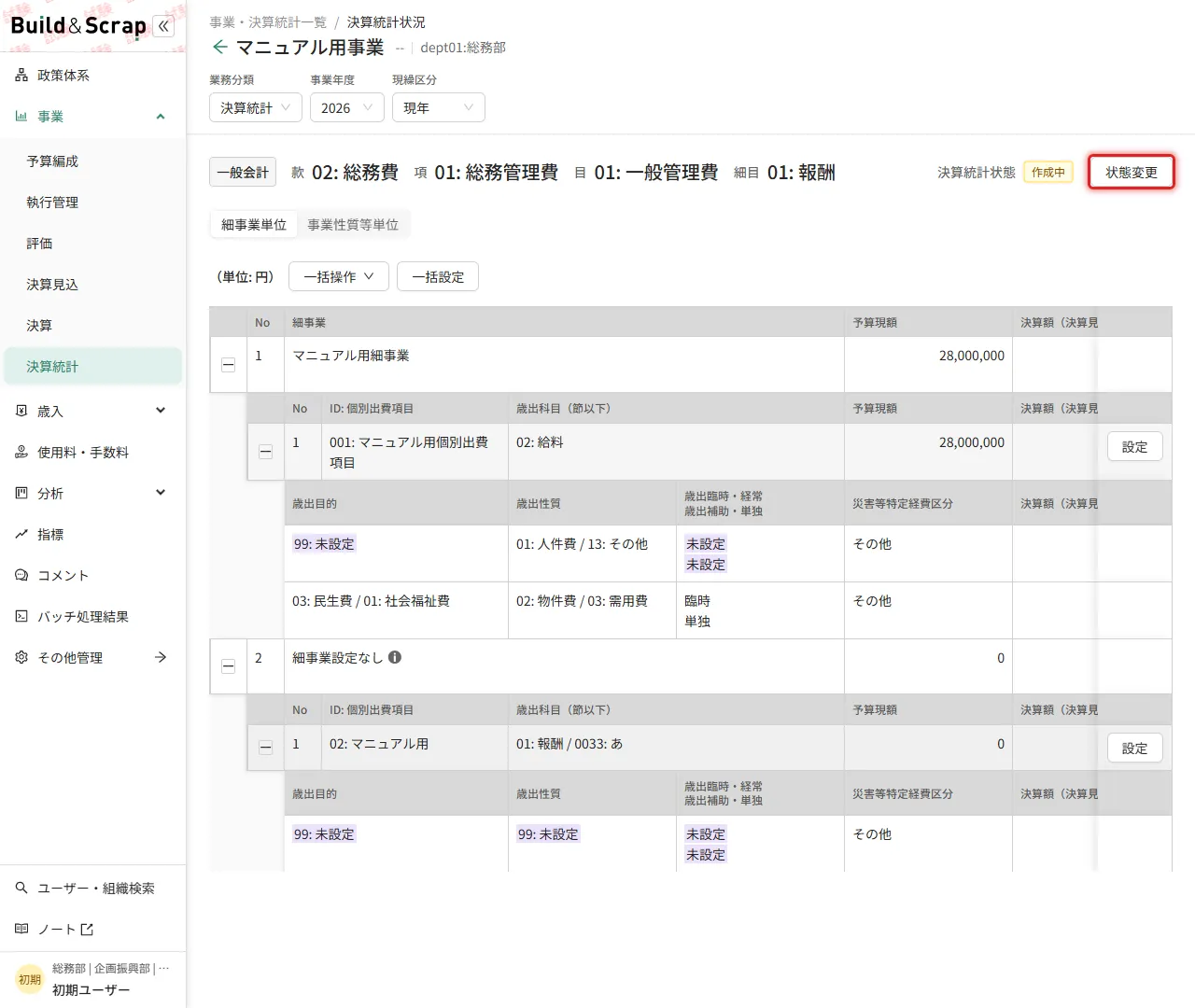1195x1008 pixels.
Task: Open 執行管理 submenu item
Action: [x=92, y=203]
